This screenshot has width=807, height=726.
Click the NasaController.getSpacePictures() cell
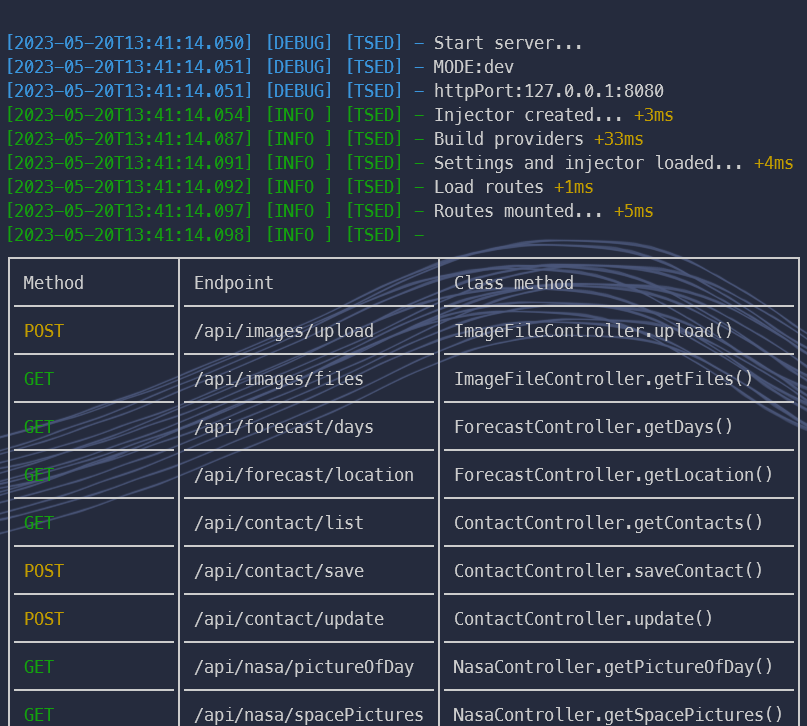tap(617, 714)
